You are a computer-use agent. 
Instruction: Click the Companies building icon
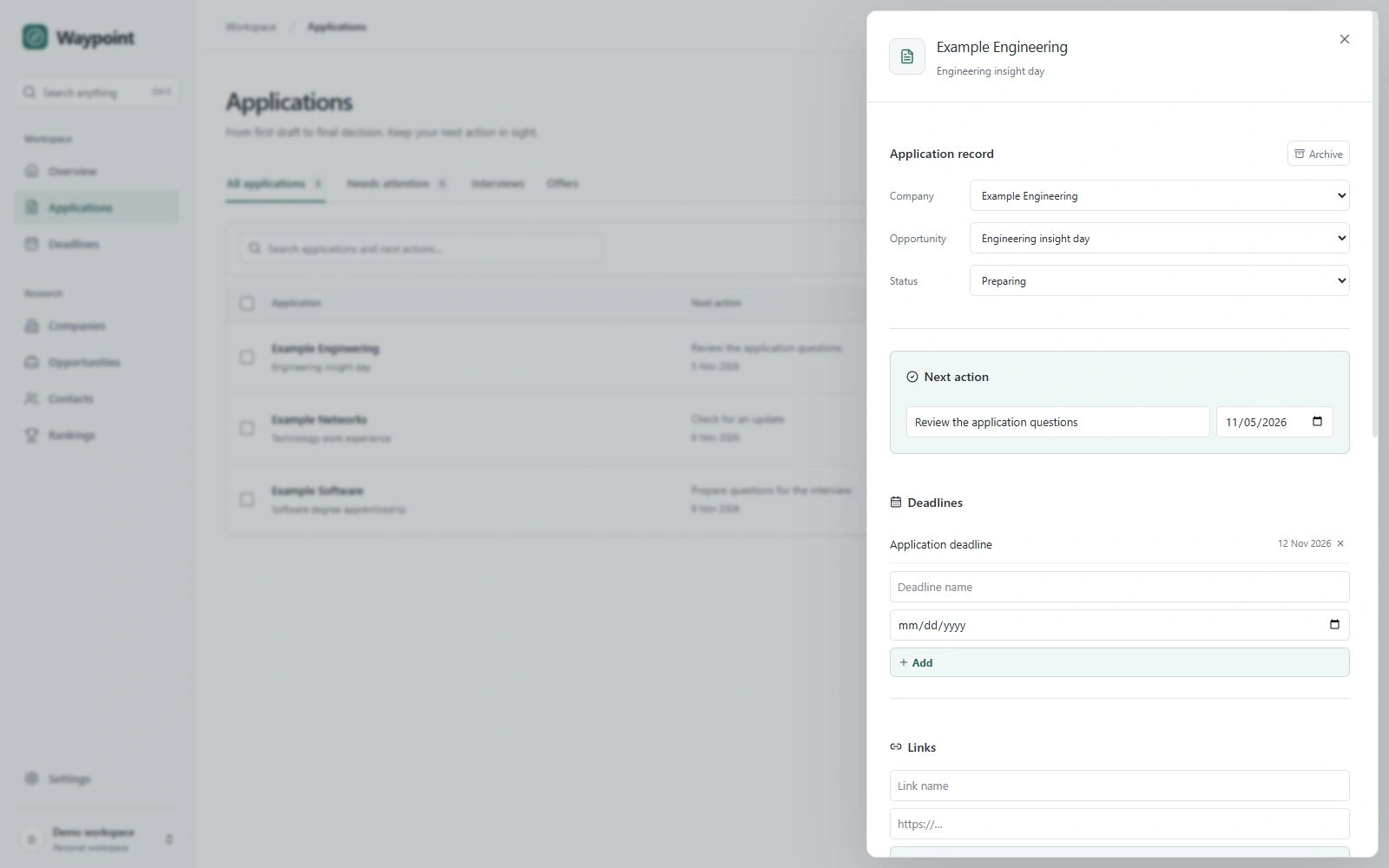(x=32, y=325)
